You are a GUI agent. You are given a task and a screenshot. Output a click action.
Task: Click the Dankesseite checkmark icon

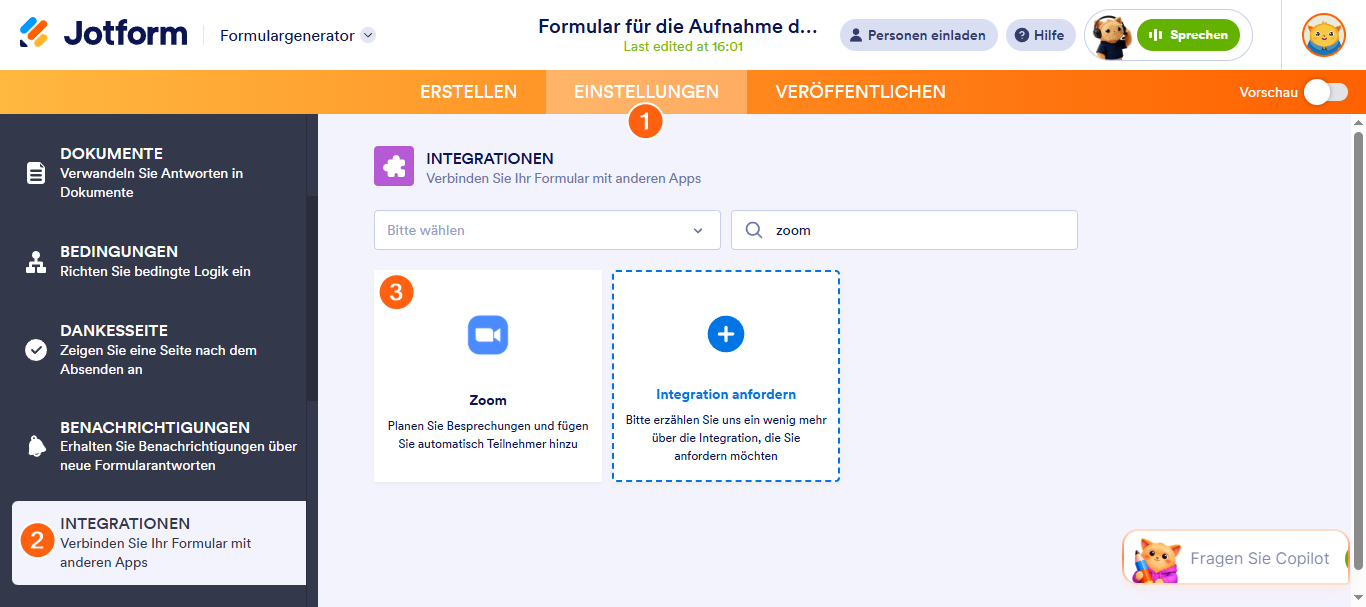(36, 350)
